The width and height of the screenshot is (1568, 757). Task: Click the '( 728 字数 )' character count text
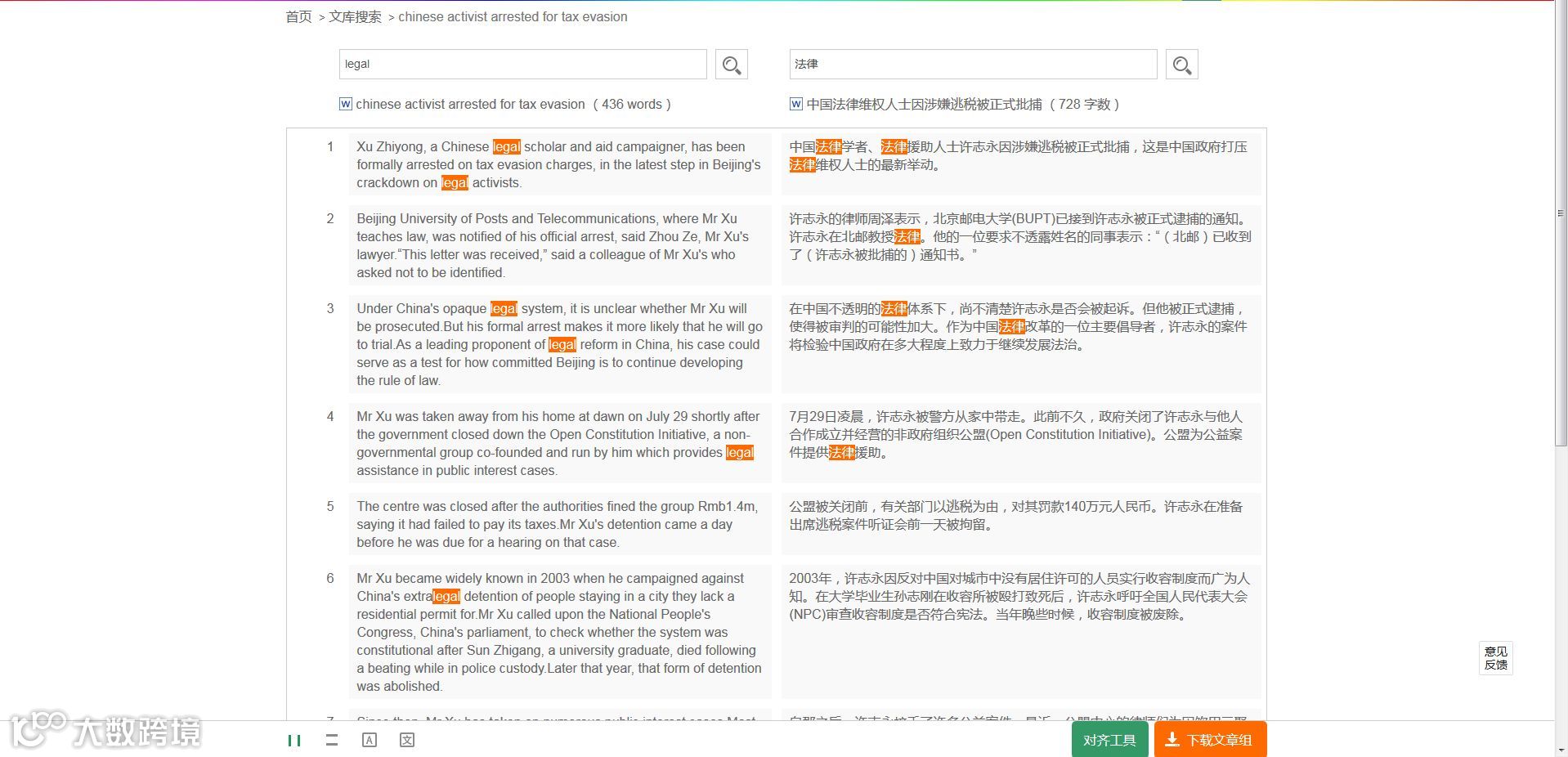(1085, 104)
